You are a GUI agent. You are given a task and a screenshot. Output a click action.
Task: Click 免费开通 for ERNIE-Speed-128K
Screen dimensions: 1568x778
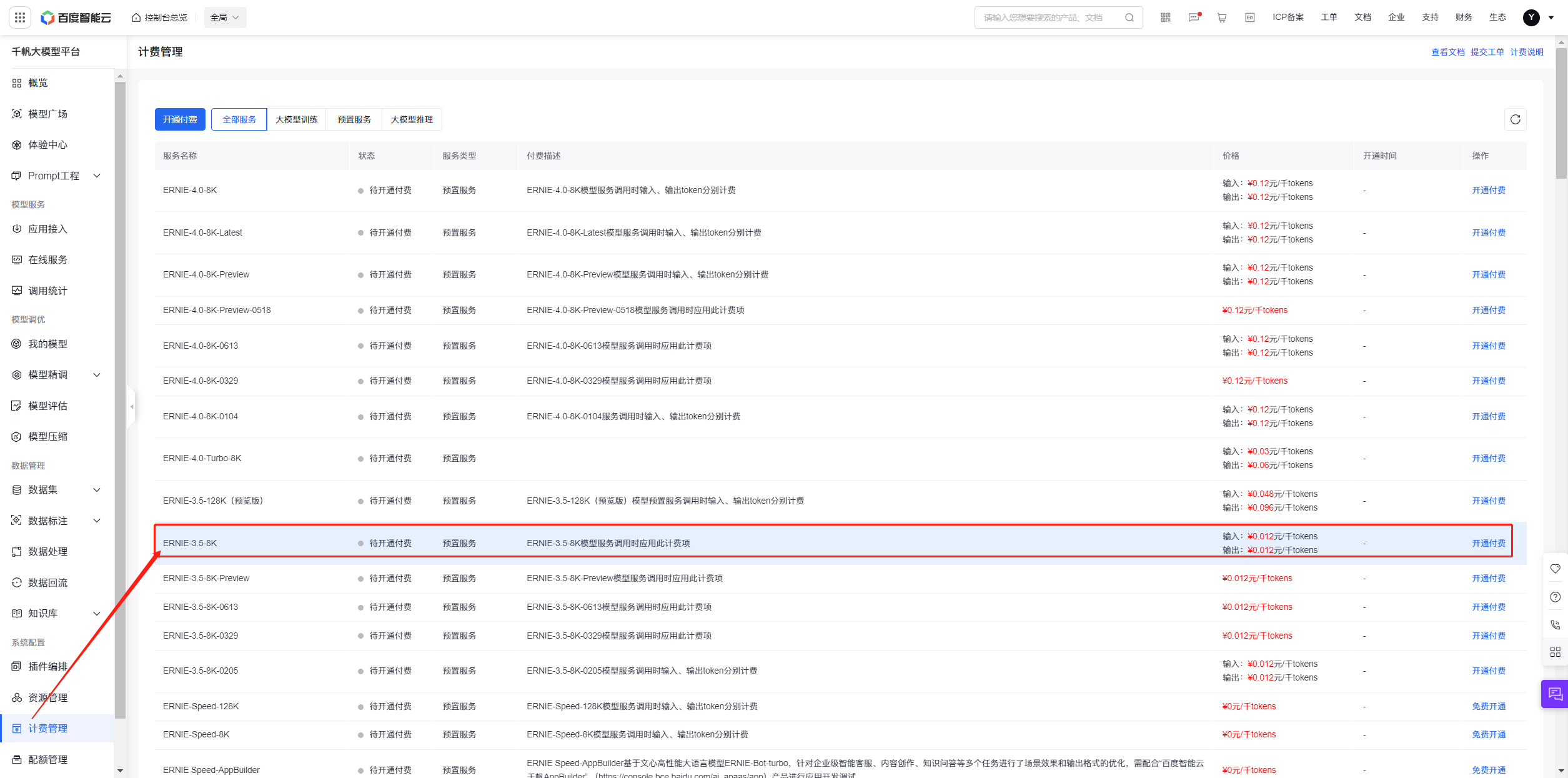[x=1489, y=706]
